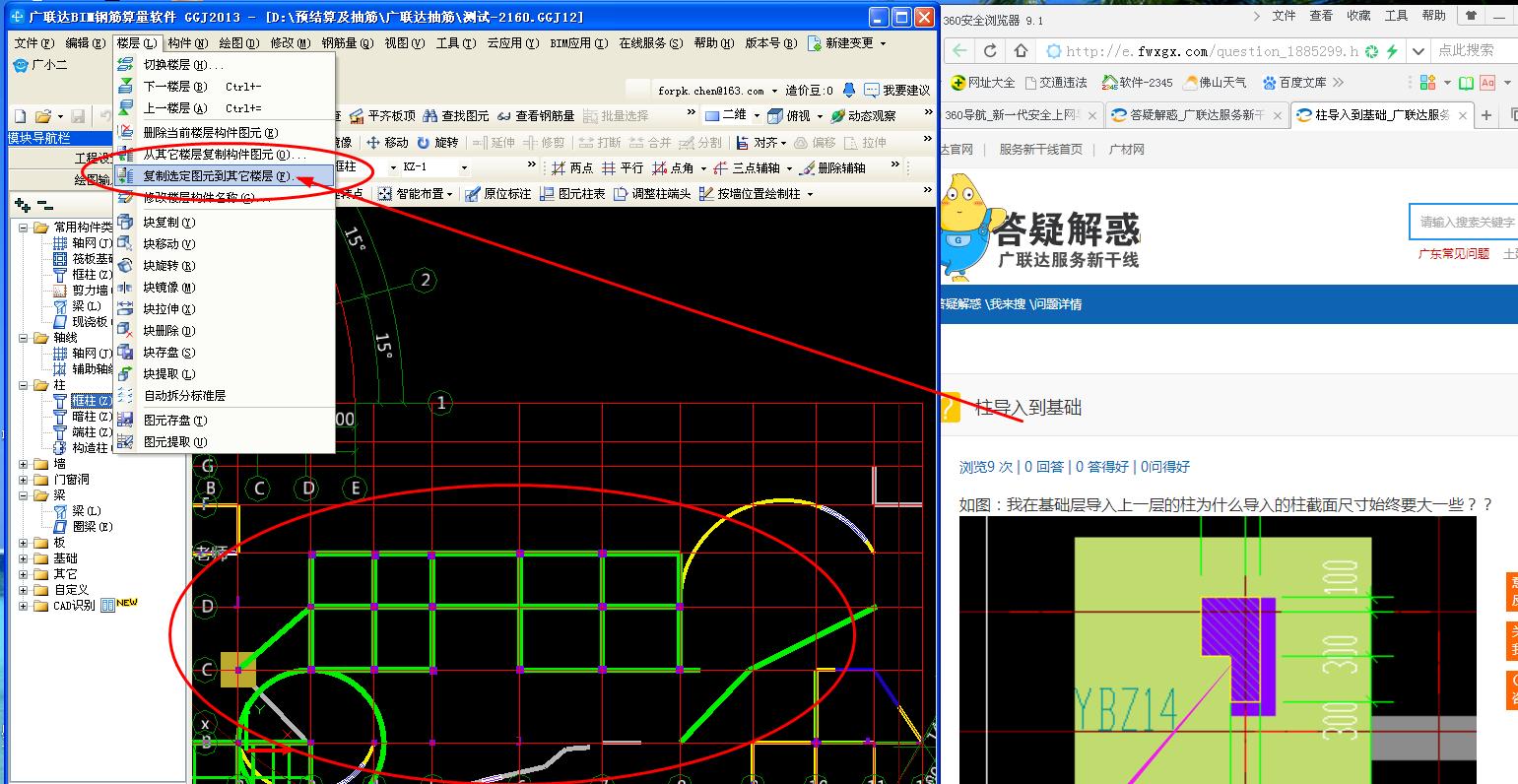The width and height of the screenshot is (1518, 784).
Task: Click the 调整柱端头 tool
Action: tap(652, 194)
